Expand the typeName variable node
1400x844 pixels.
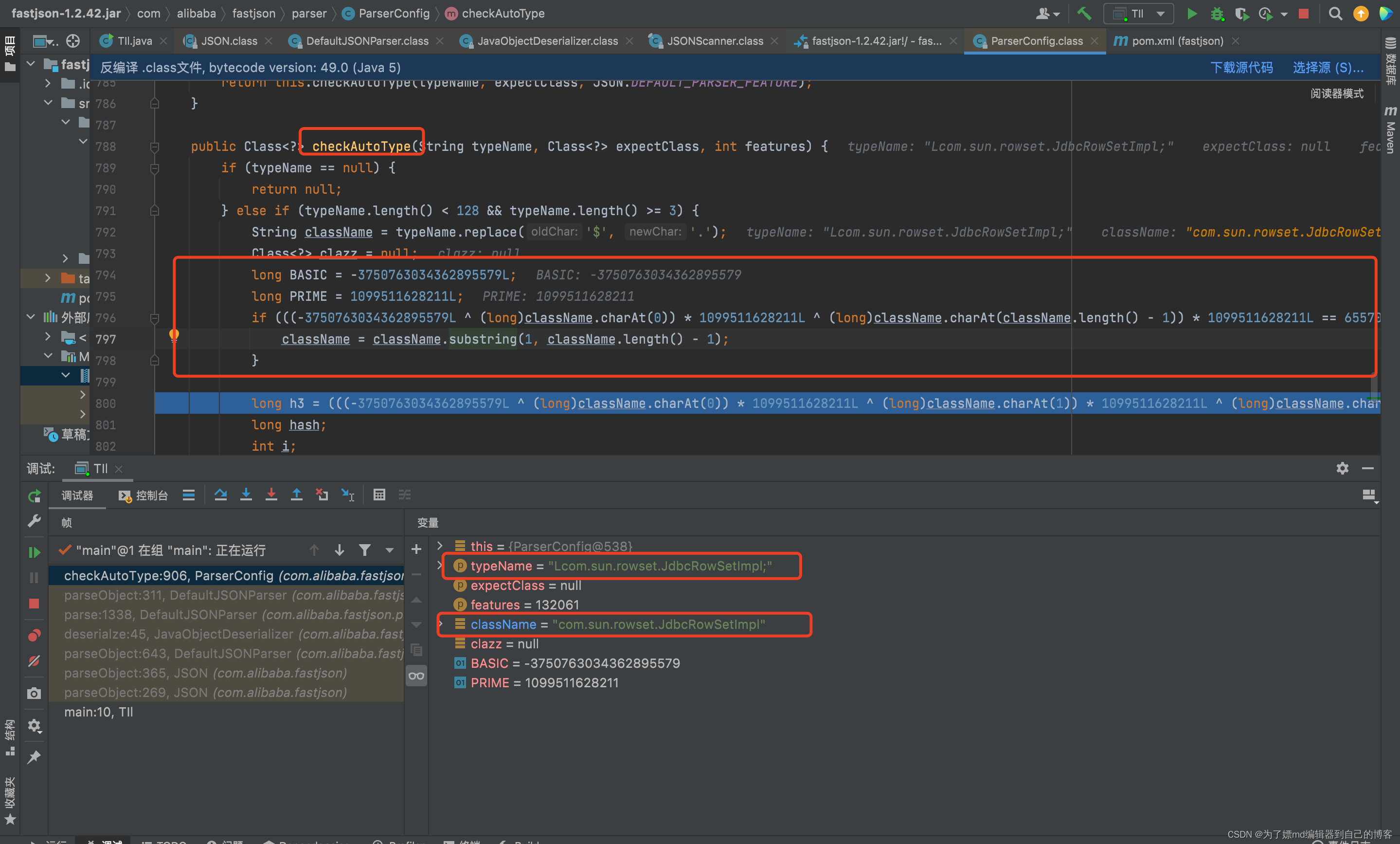point(439,565)
